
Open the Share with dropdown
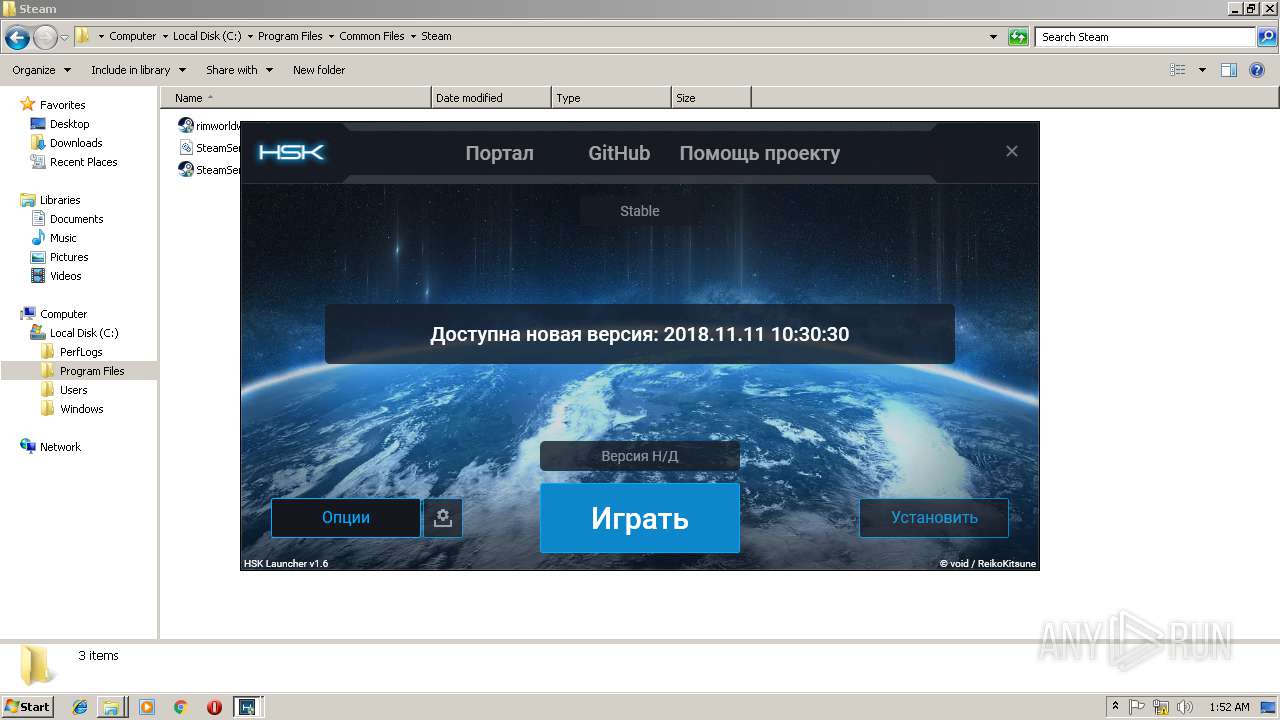pyautogui.click(x=239, y=70)
